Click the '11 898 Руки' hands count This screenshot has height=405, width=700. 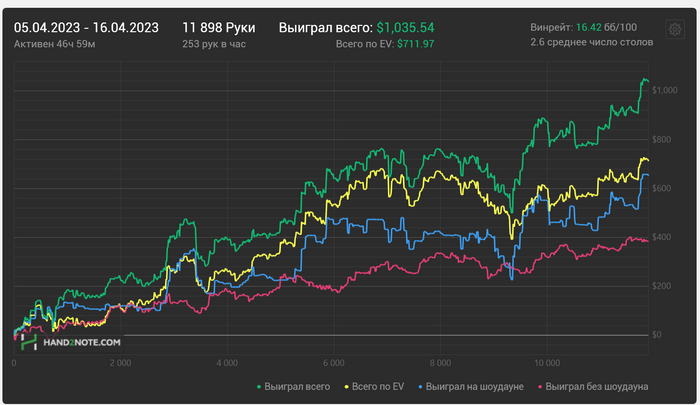point(219,28)
